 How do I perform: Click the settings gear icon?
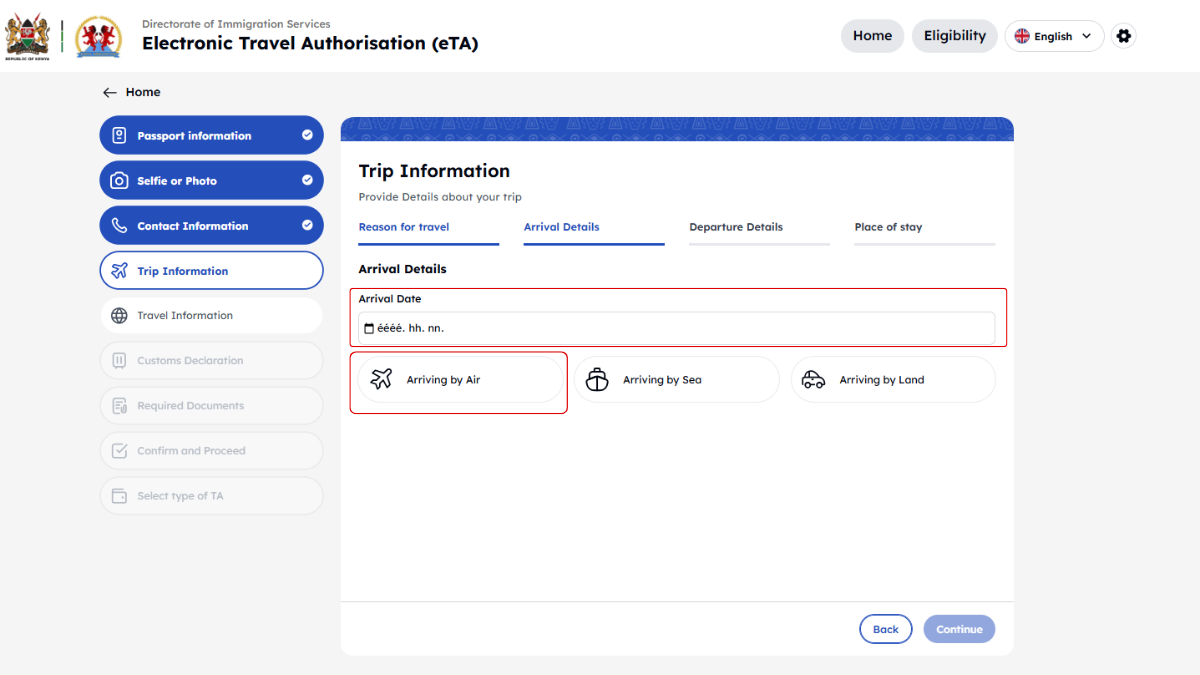point(1123,36)
